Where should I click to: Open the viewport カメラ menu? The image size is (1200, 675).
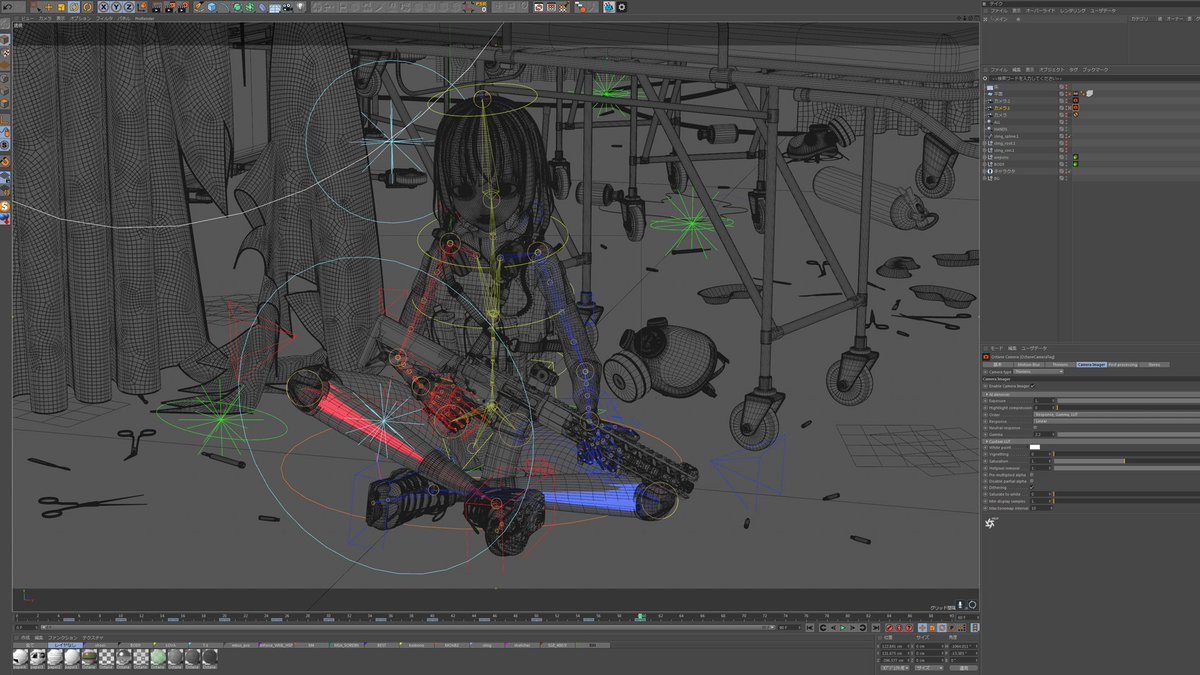click(x=46, y=18)
